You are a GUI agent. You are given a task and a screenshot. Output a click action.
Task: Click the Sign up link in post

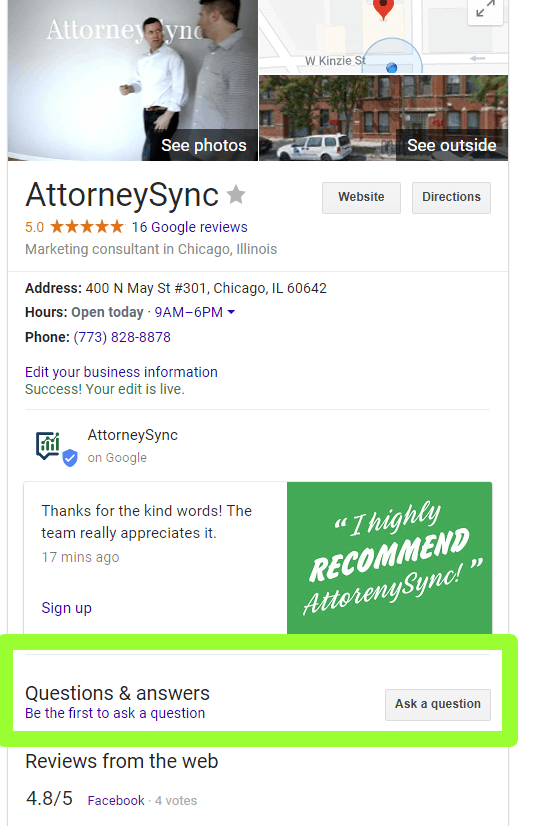tap(67, 608)
